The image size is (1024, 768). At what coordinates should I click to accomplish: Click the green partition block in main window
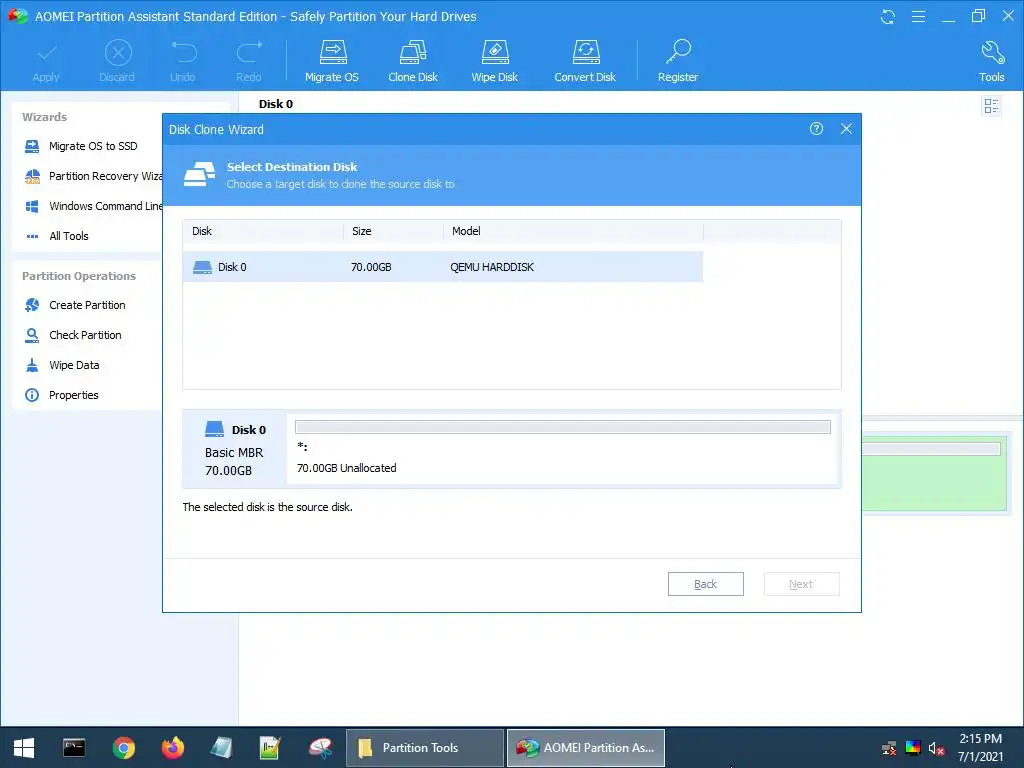(934, 473)
